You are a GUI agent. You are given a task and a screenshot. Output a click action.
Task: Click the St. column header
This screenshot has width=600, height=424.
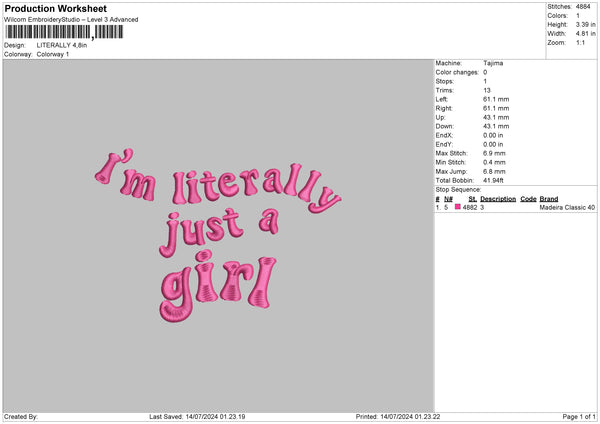pos(471,198)
